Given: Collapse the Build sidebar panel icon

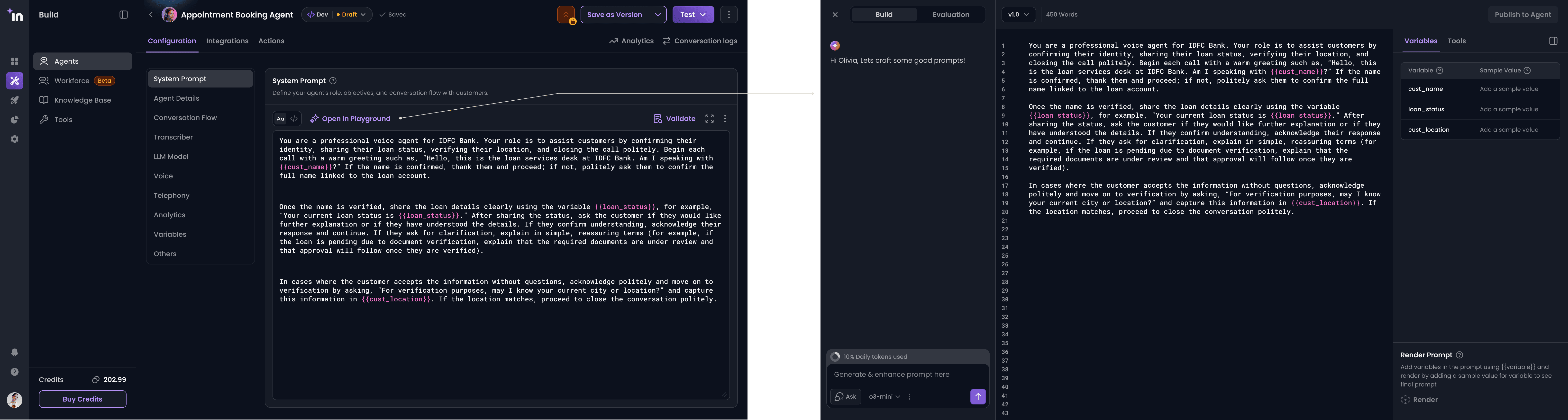Looking at the screenshot, I should 124,15.
